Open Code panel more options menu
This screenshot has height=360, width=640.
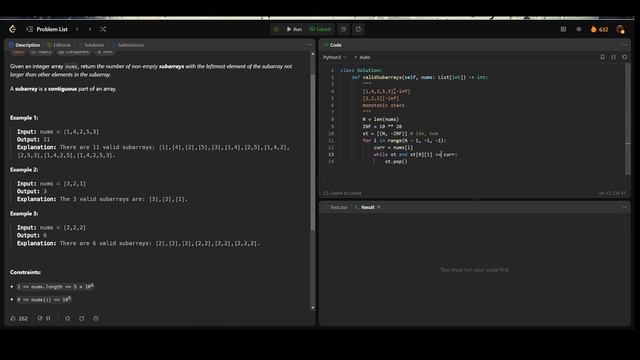click(624, 45)
